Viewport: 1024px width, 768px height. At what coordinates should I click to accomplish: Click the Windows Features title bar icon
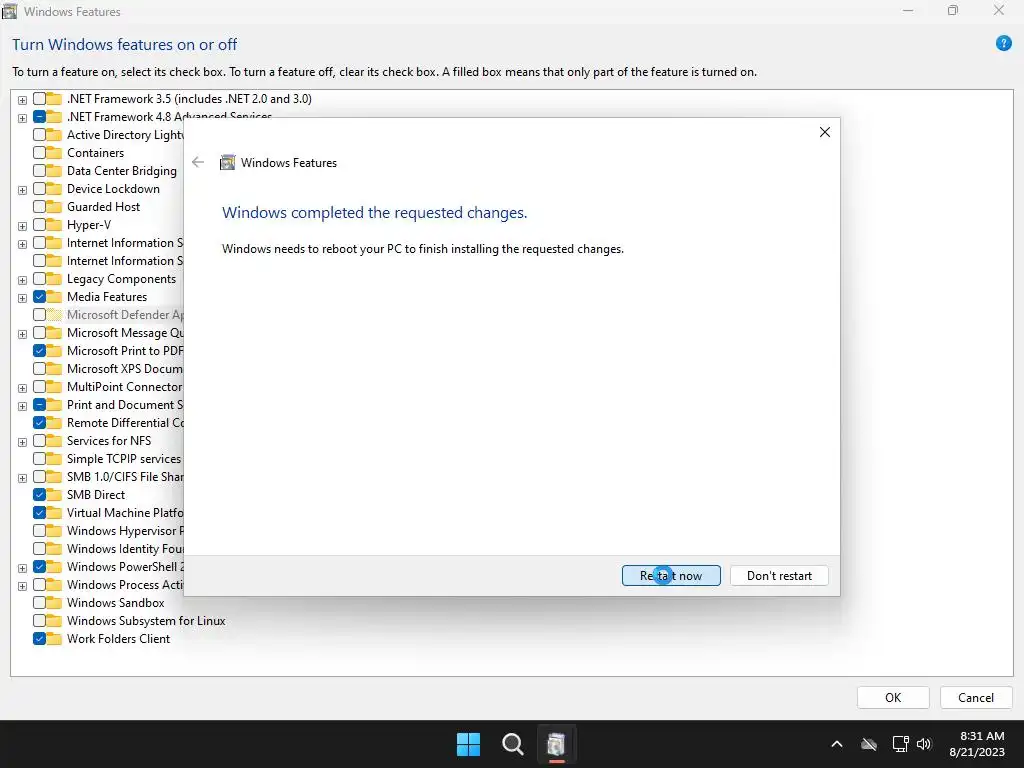10,11
